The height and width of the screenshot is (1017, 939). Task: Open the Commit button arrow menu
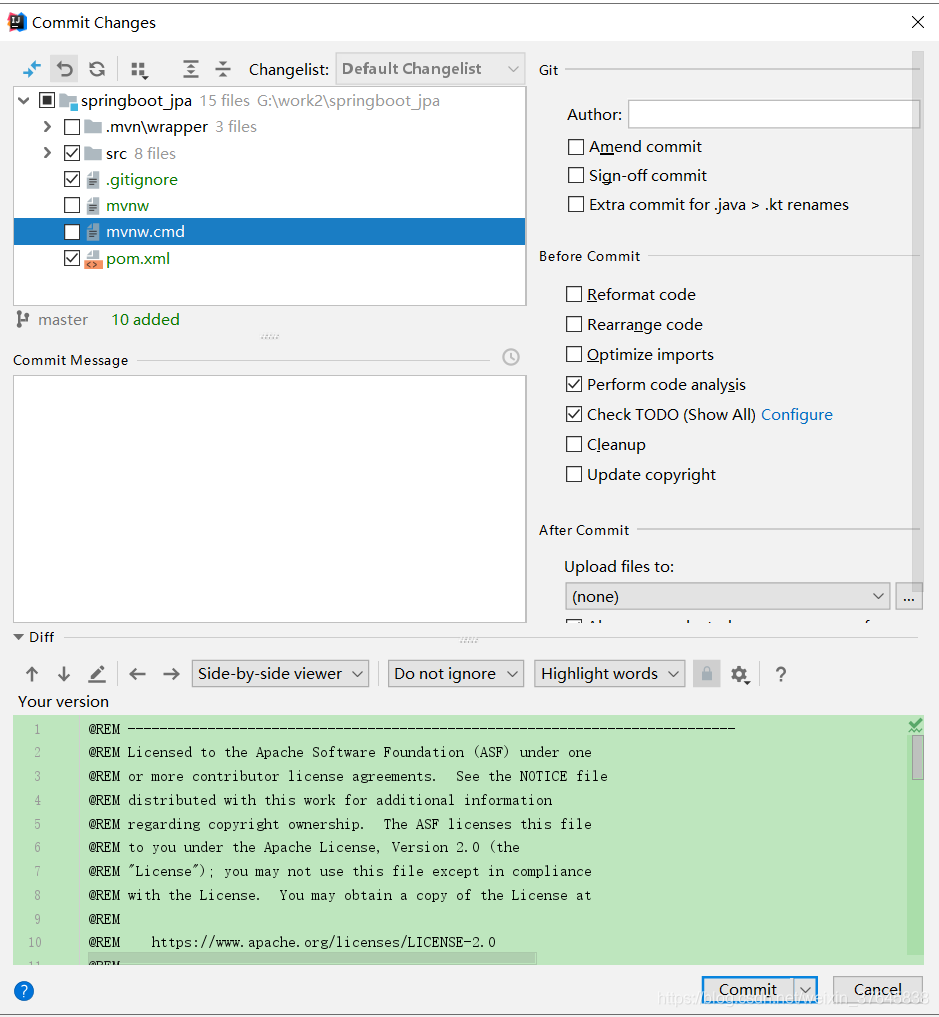805,990
